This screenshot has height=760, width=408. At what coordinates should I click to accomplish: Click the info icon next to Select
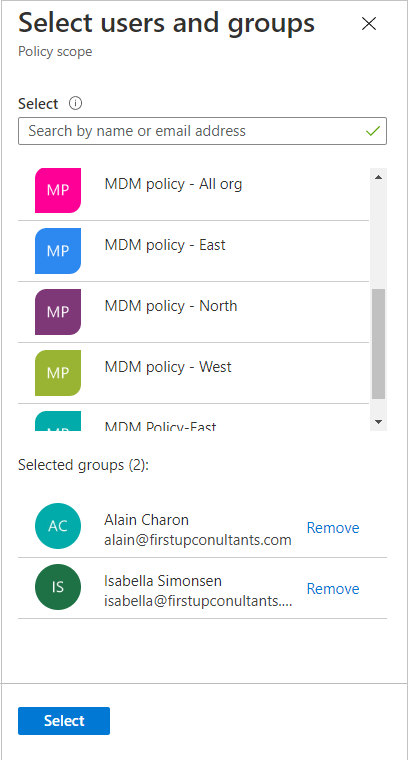(x=76, y=103)
